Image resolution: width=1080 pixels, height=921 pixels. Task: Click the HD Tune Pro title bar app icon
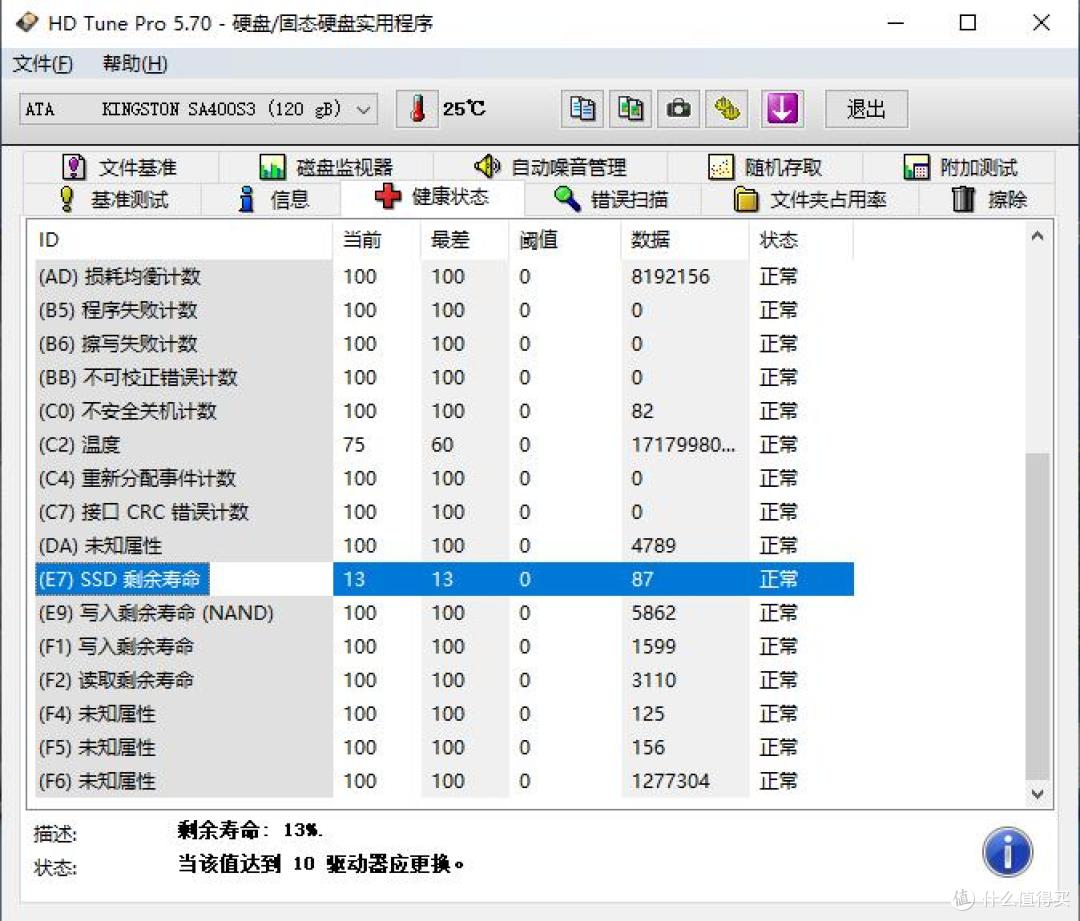click(26, 23)
